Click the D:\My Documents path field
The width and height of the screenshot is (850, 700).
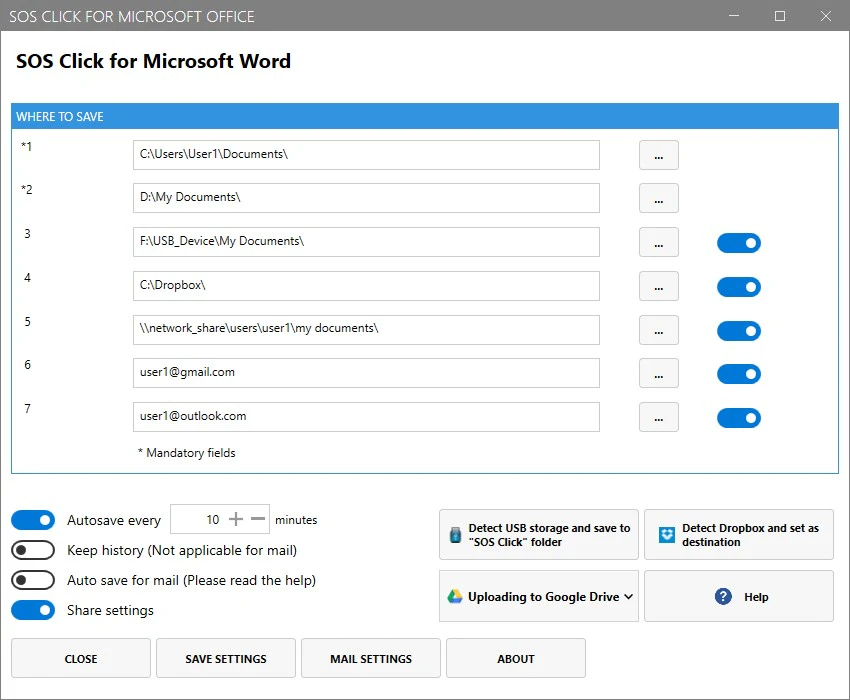click(367, 198)
